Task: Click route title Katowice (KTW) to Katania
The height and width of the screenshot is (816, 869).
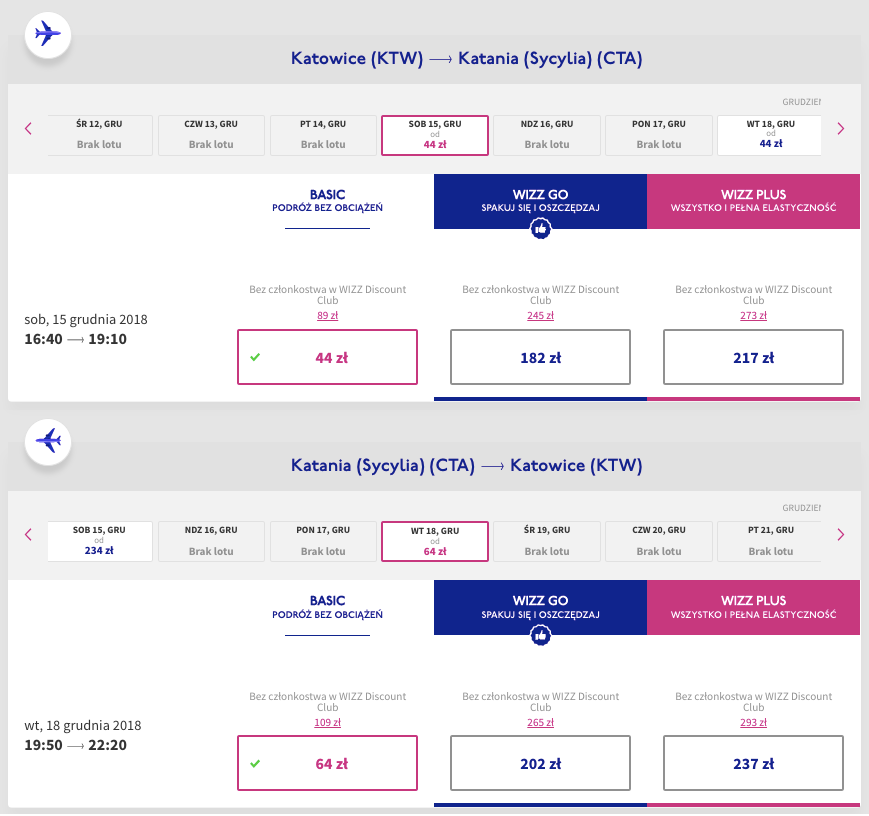Action: 467,59
